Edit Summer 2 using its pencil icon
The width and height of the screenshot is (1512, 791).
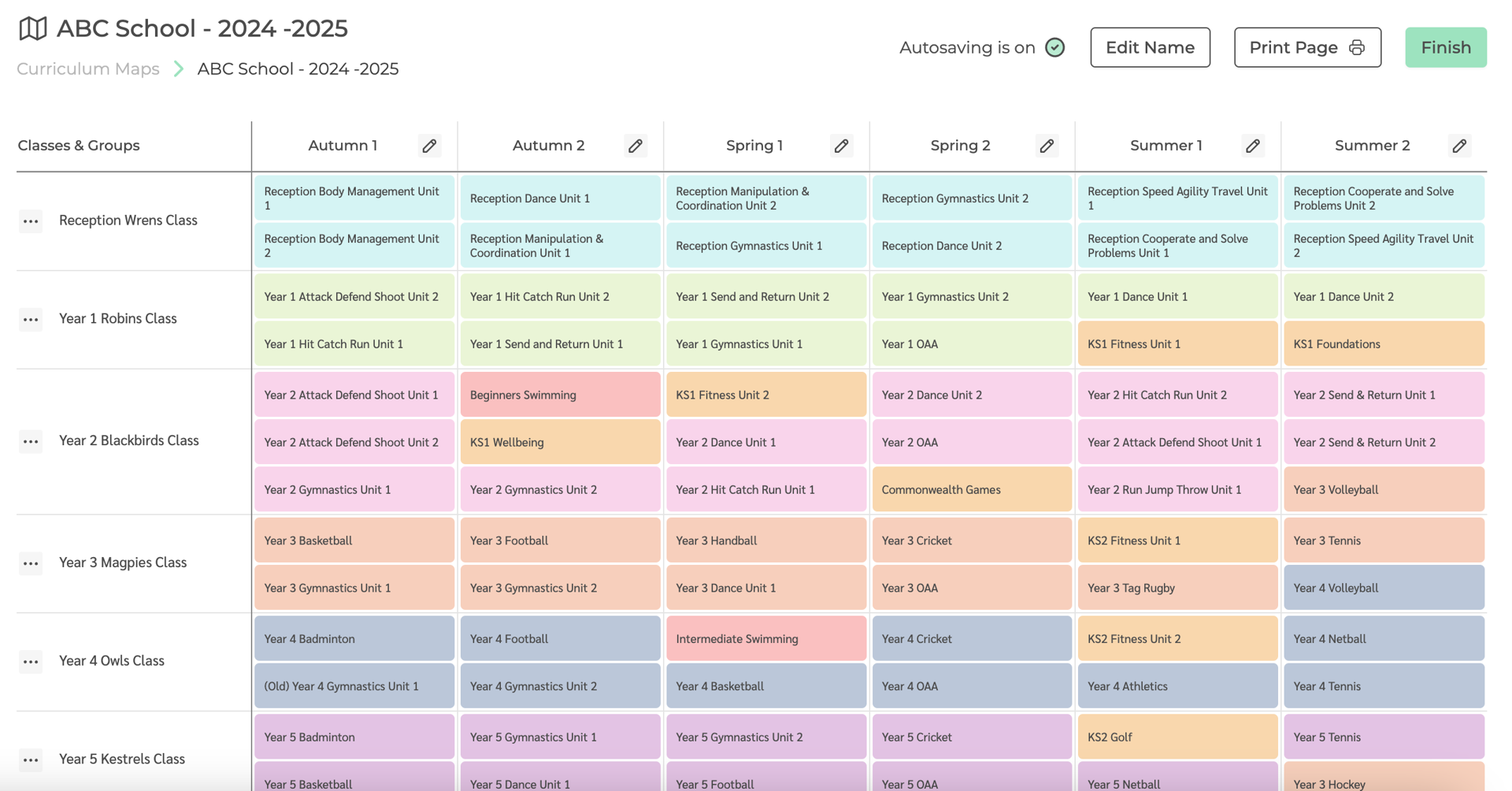1458,145
